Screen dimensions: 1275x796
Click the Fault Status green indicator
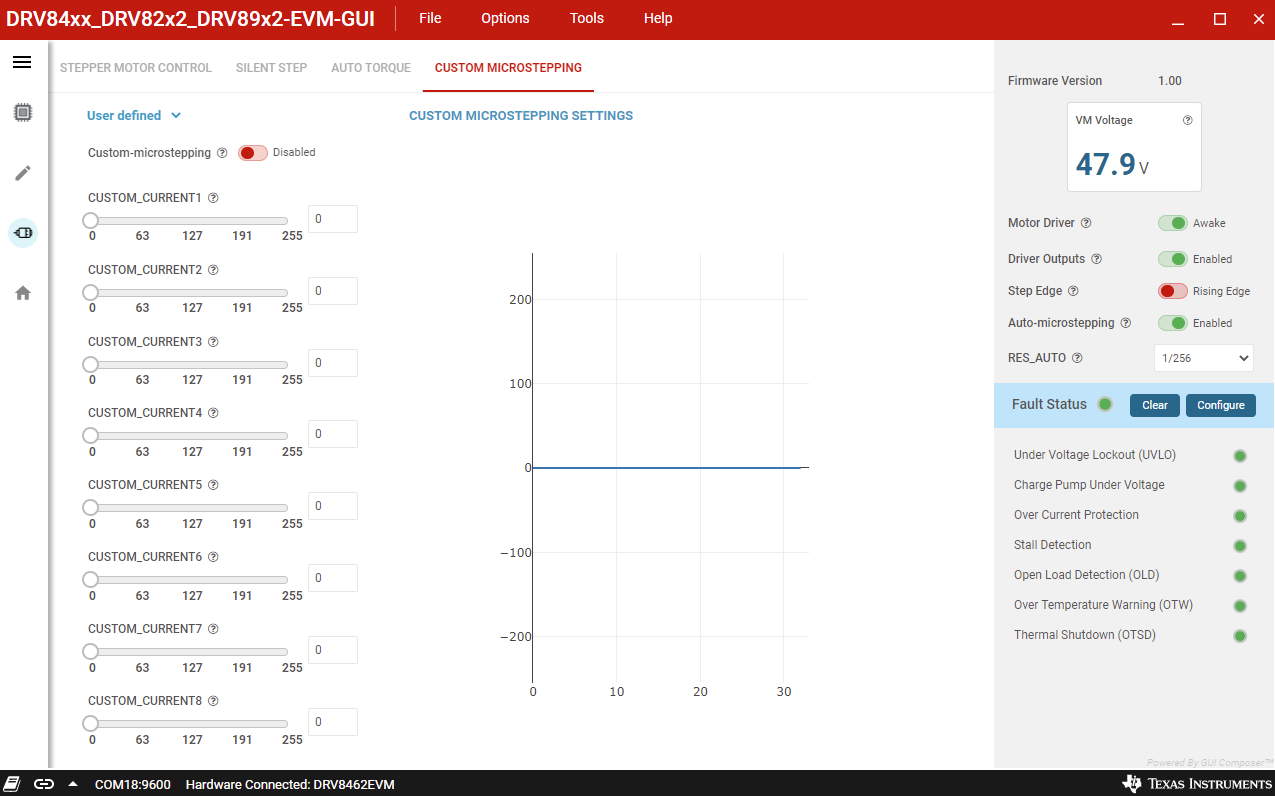[1105, 404]
